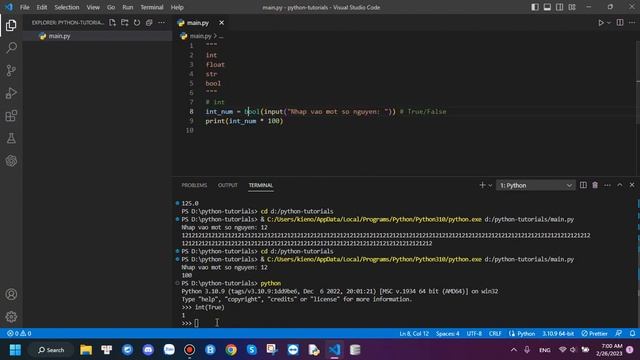The width and height of the screenshot is (640, 360).
Task: Open File Explorer from taskbar
Action: click(x=86, y=350)
